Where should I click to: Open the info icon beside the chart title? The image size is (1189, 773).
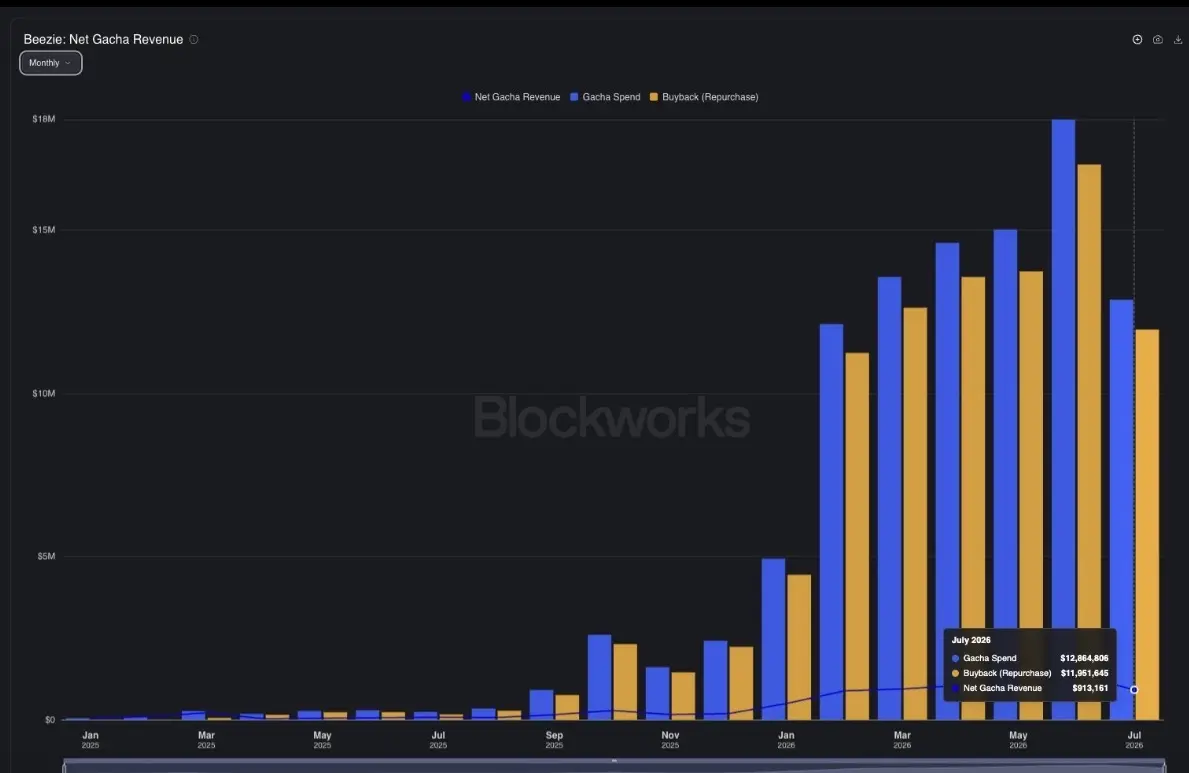[194, 39]
